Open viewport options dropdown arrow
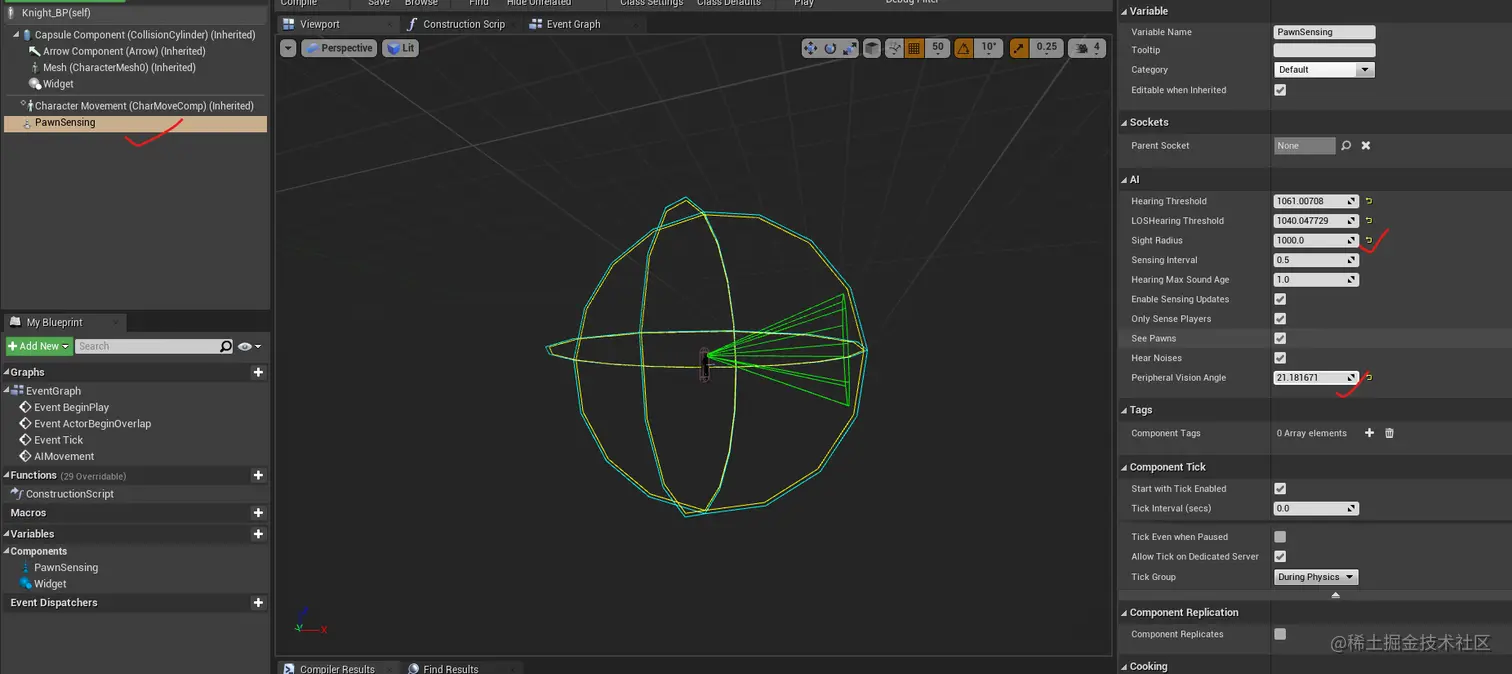This screenshot has width=1512, height=674. [289, 48]
